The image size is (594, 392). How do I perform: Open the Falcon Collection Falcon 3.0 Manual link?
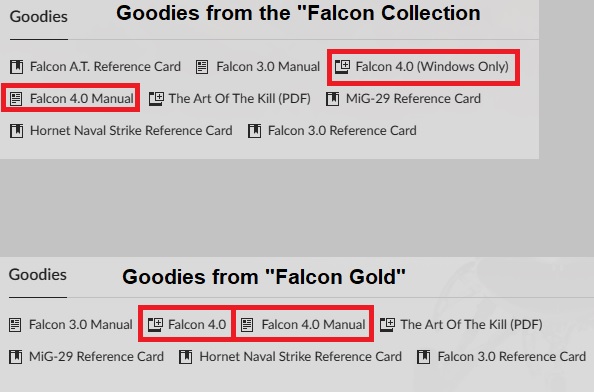click(x=268, y=67)
